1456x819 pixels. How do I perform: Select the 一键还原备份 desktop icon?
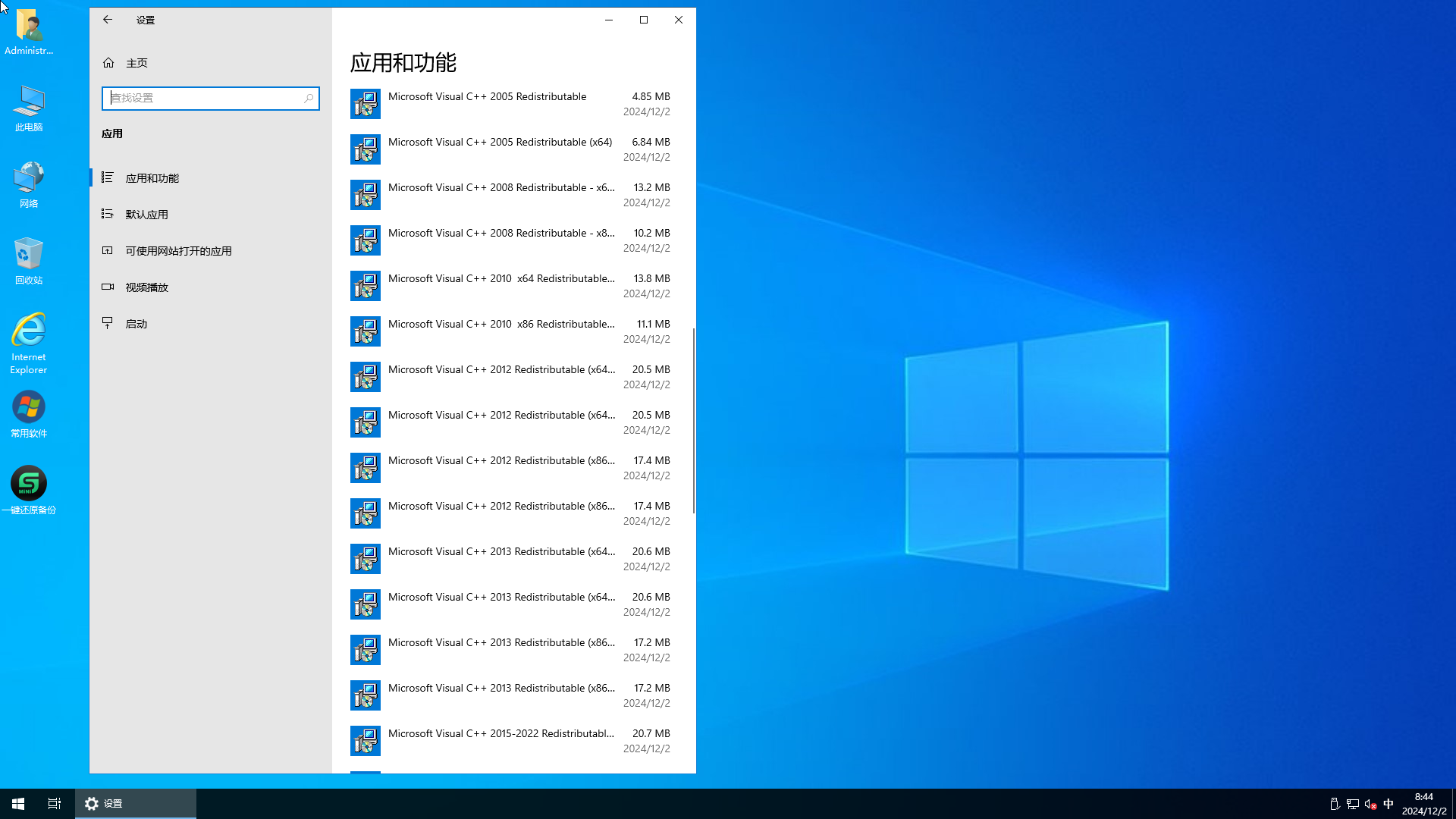(29, 490)
